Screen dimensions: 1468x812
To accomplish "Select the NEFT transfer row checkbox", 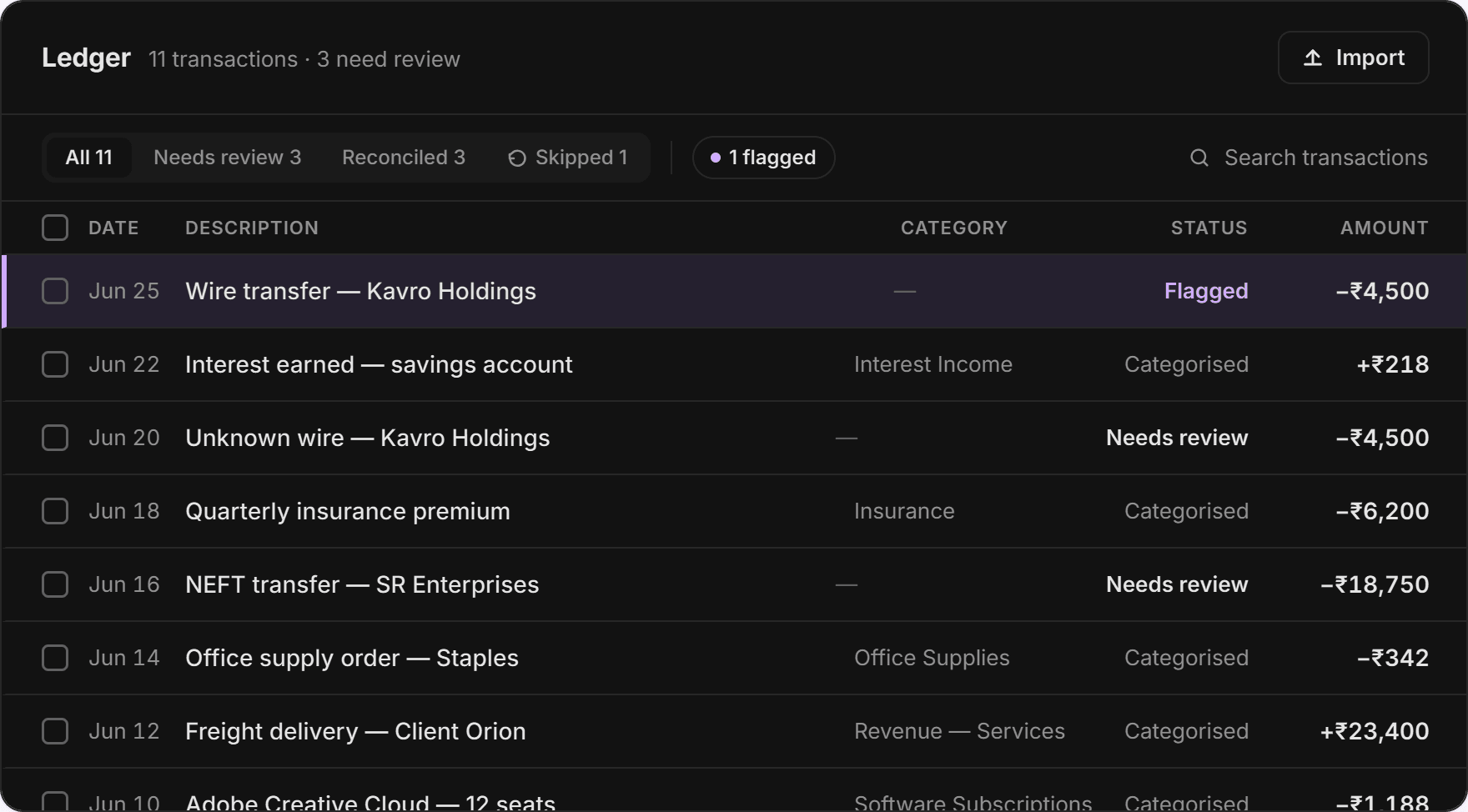I will point(55,584).
